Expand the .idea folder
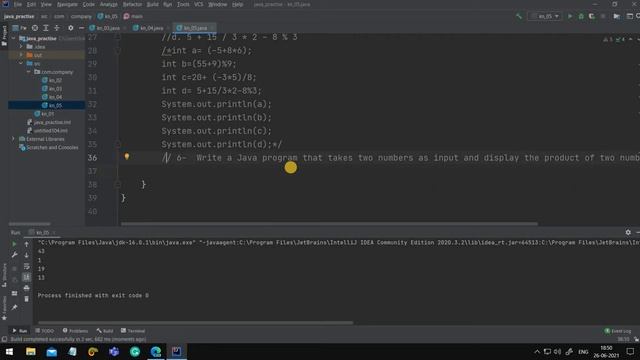The image size is (640, 360). coord(22,47)
